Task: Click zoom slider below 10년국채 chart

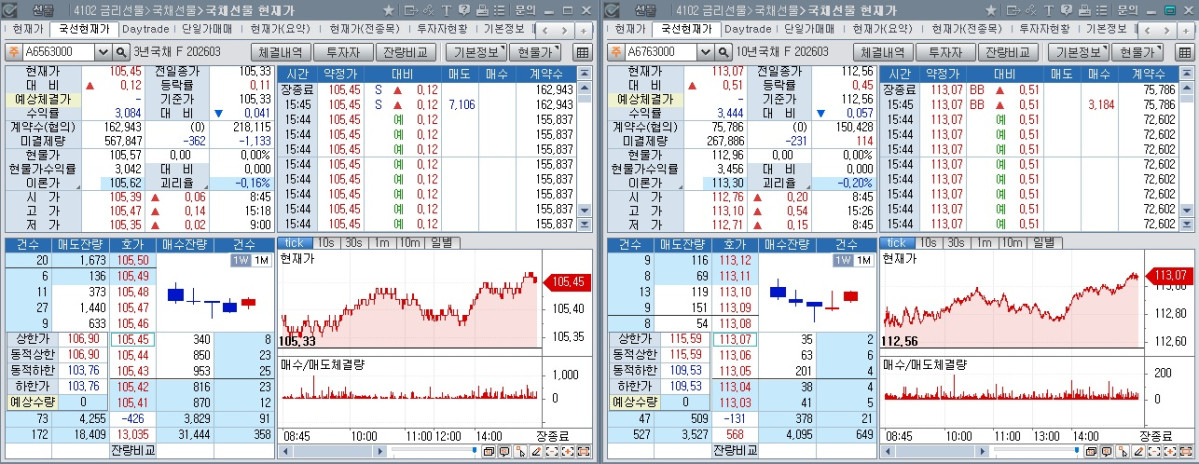Action: point(1036,450)
